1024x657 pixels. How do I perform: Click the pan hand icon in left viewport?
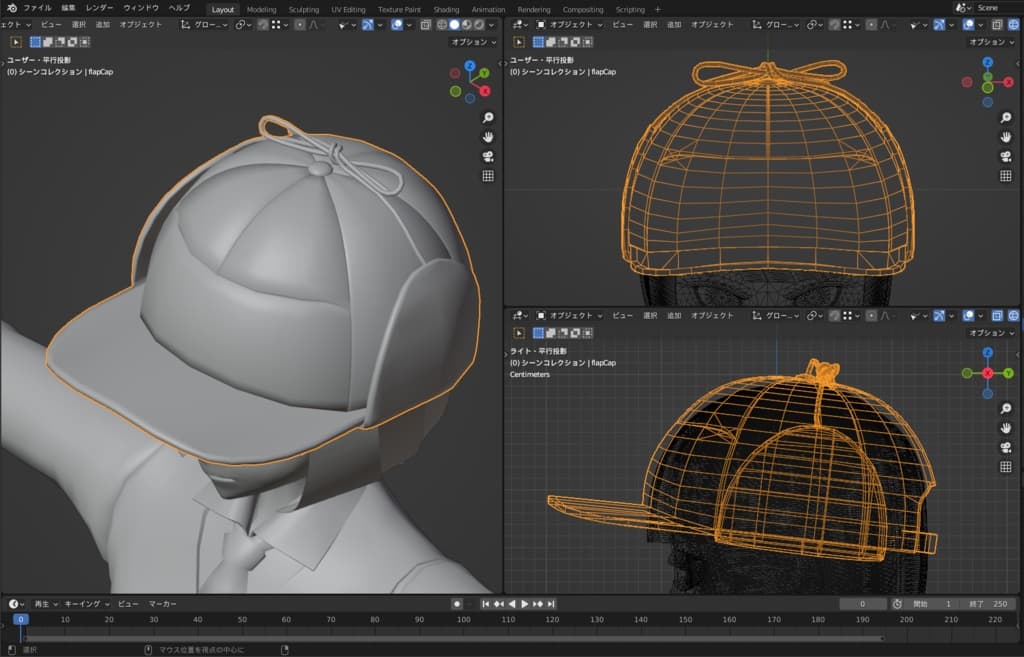point(488,137)
